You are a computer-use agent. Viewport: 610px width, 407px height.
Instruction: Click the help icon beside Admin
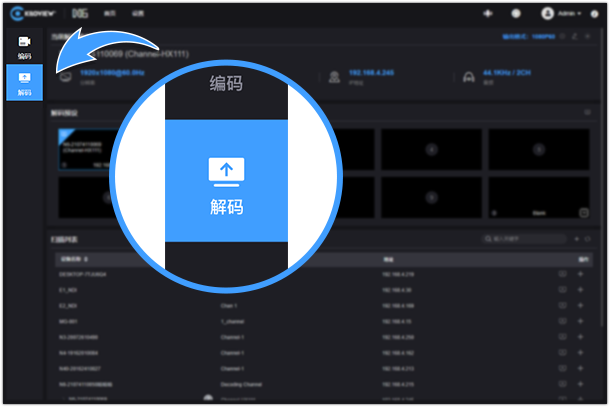click(x=594, y=14)
